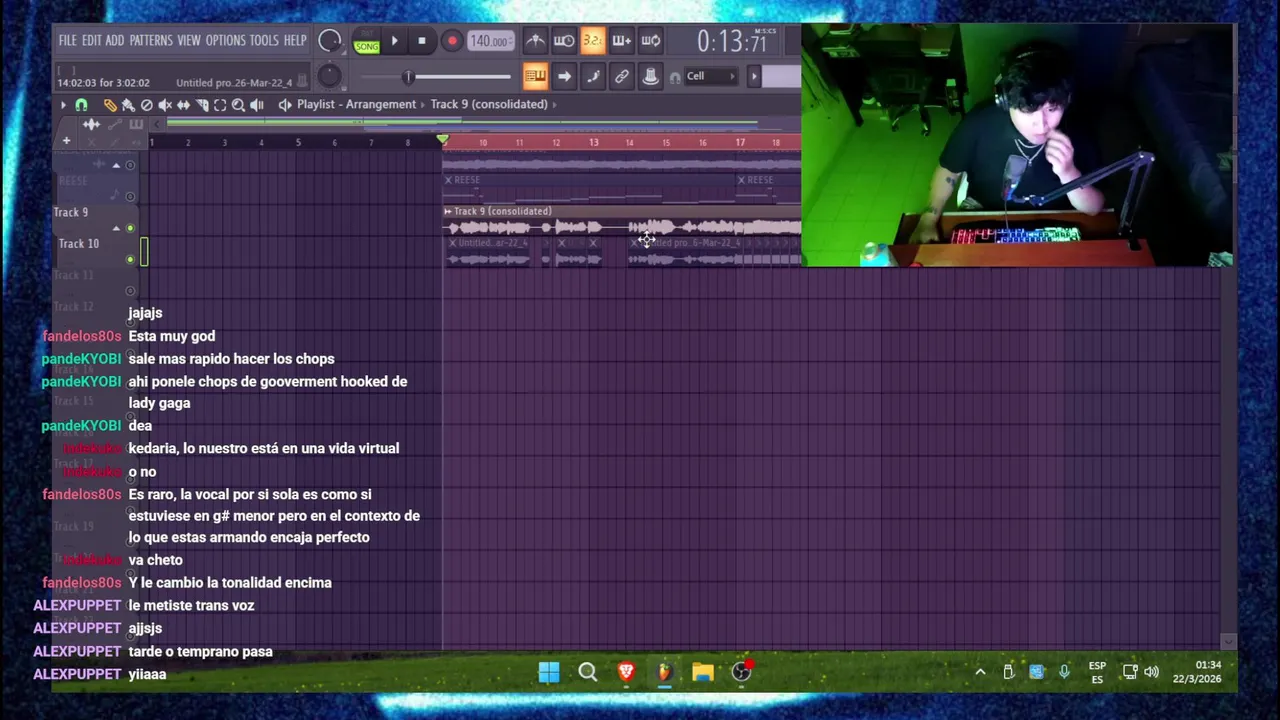Toggle the countdown 3.2.1 before recording button
The width and height of the screenshot is (1280, 720).
point(593,41)
